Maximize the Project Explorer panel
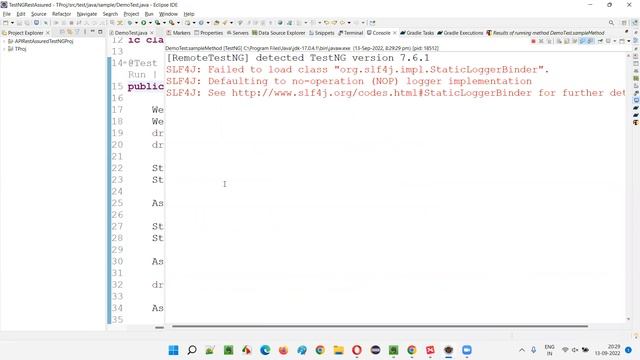Screen dimensions: 640x360 100,32
